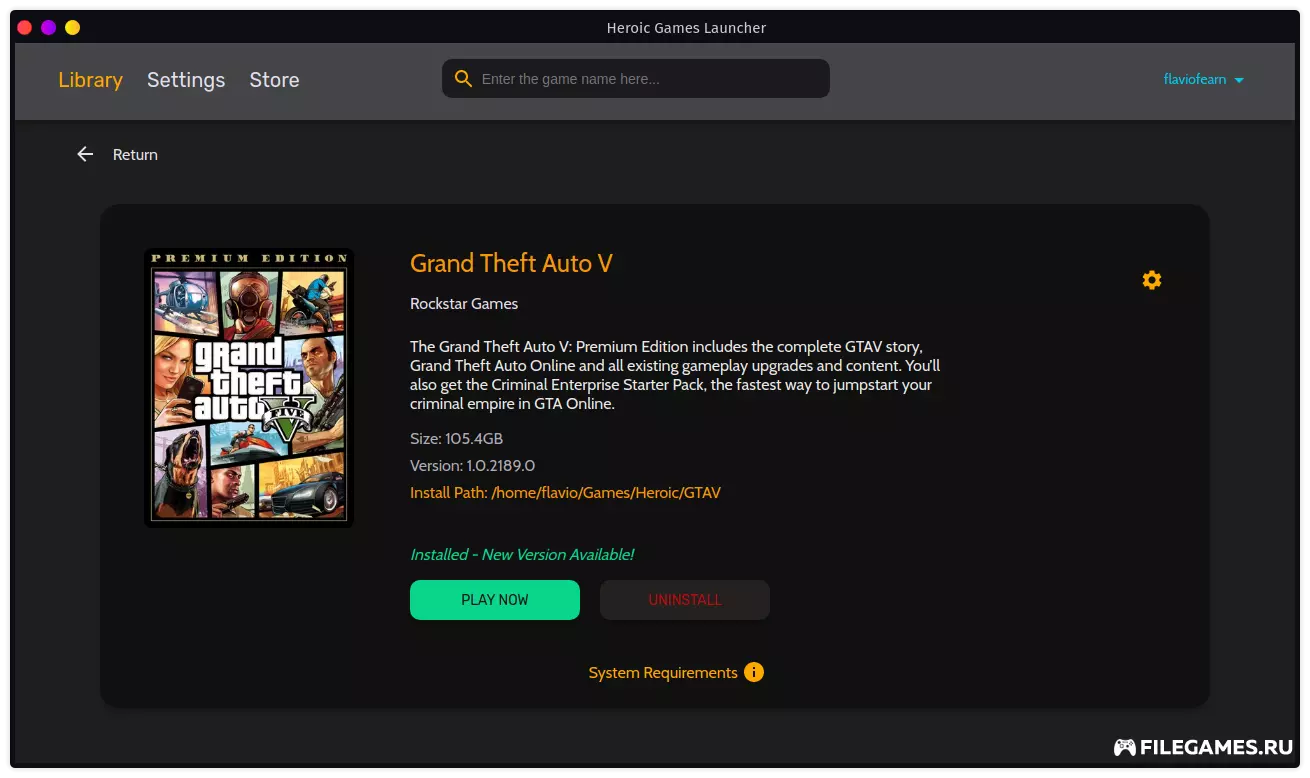This screenshot has width=1310, height=778.
Task: Click the Uninstall button
Action: (x=685, y=600)
